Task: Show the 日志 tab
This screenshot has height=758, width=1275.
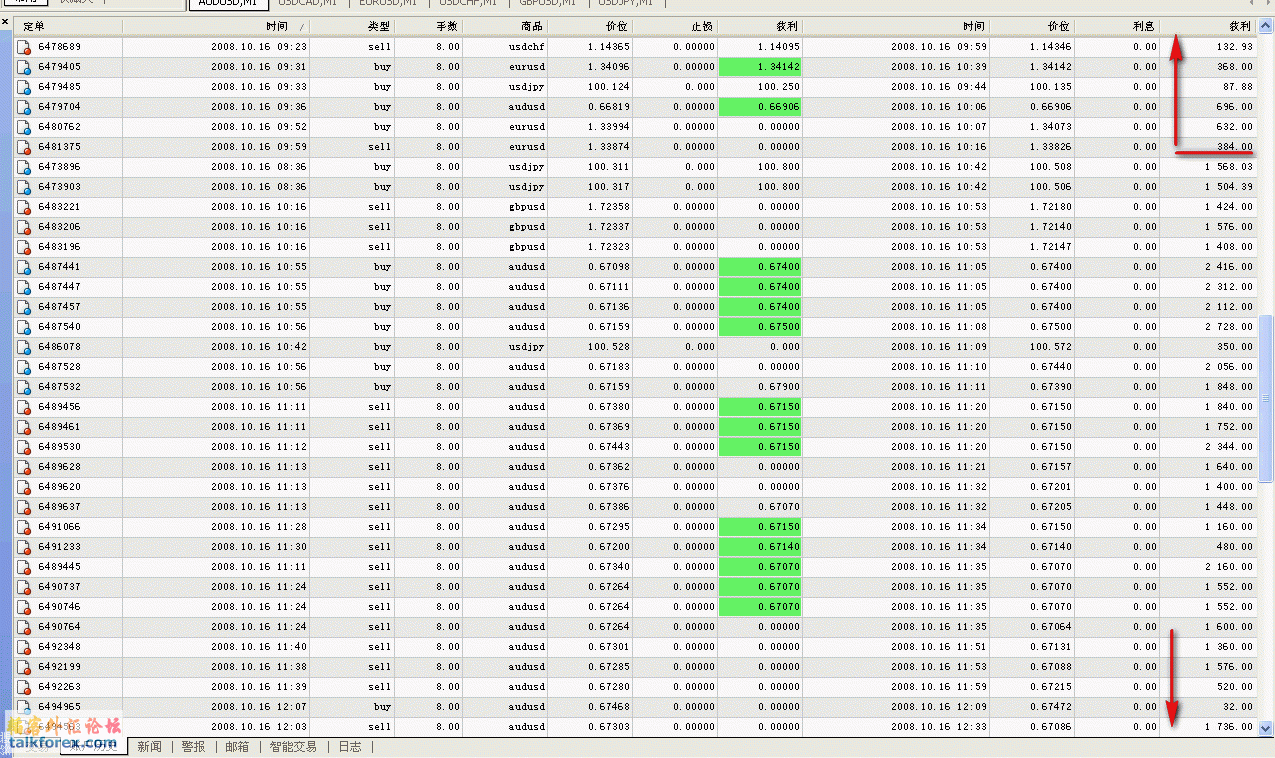Action: click(x=350, y=747)
